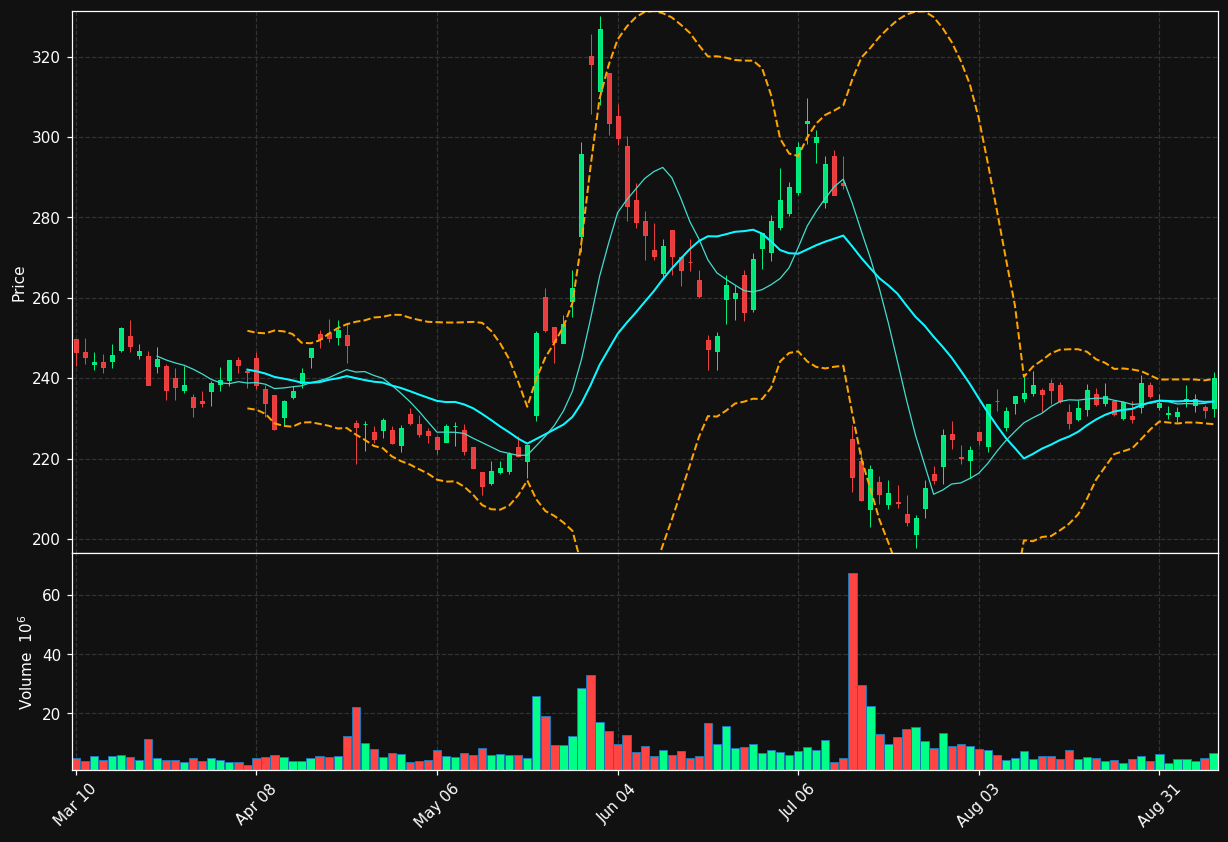
Task: Select the 300 price tick label
Action: click(x=46, y=137)
